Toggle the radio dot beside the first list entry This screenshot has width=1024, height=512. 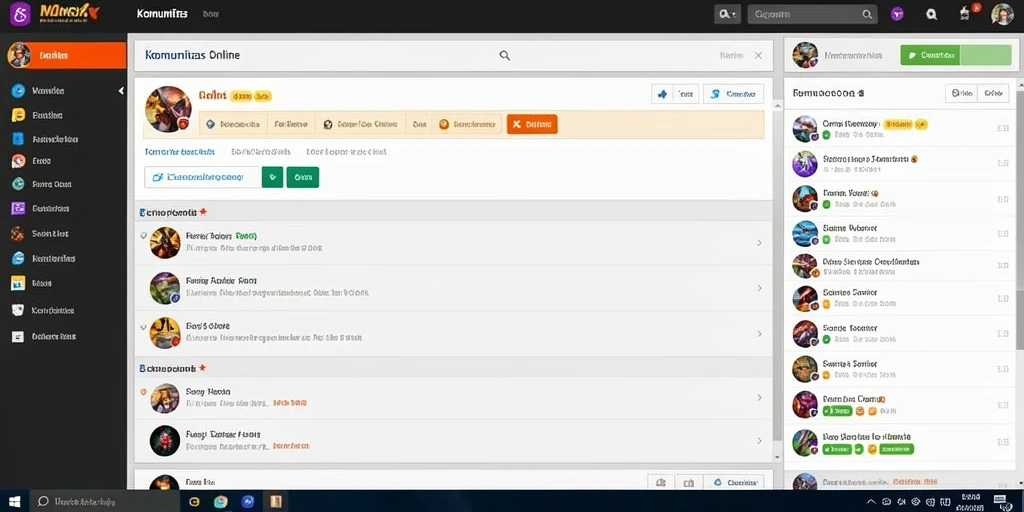(143, 235)
